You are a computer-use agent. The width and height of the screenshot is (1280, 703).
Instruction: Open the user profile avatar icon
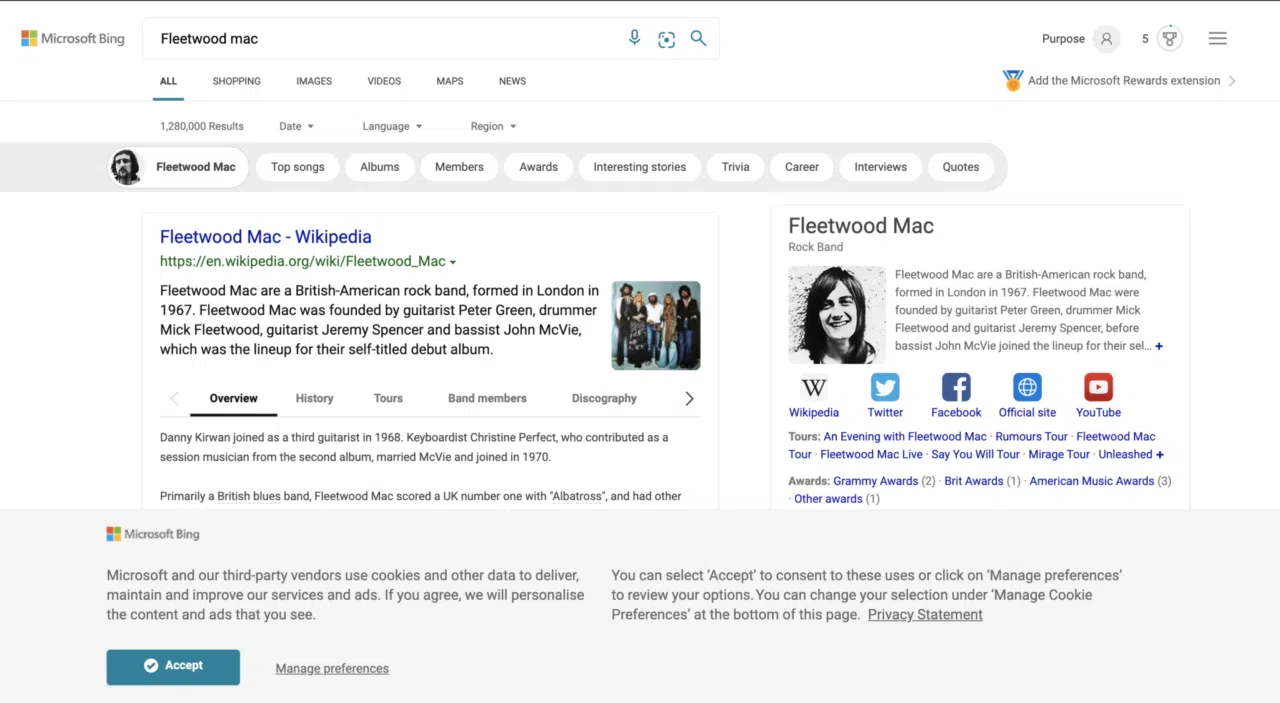(x=1106, y=39)
